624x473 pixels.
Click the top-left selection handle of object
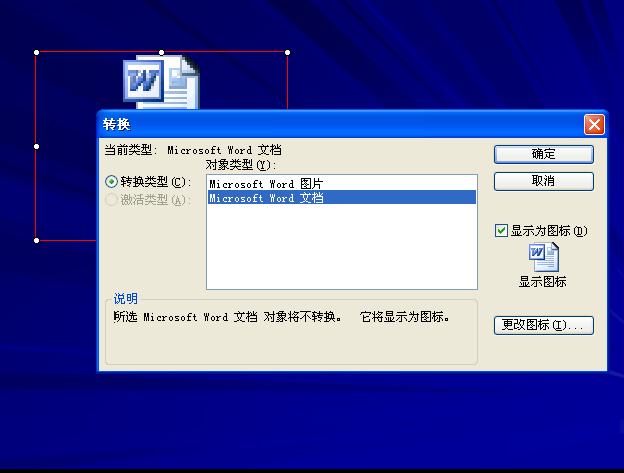click(x=37, y=53)
